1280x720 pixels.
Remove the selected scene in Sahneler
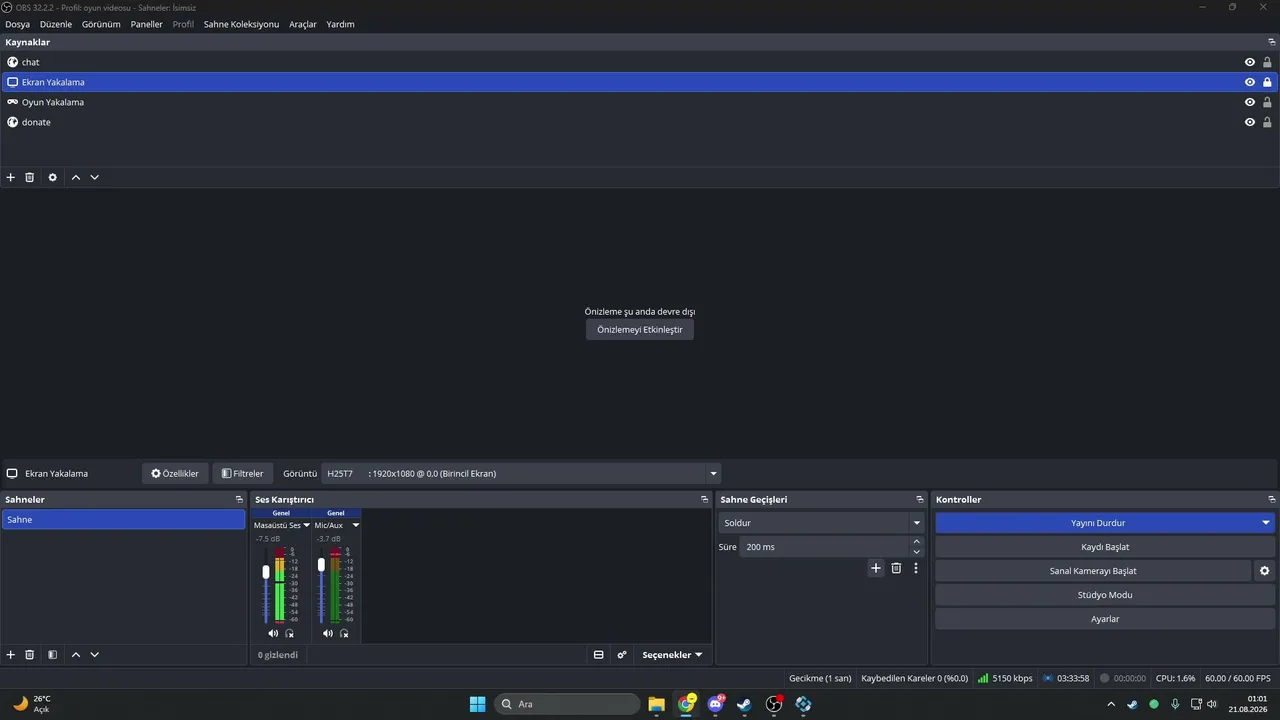(30, 655)
